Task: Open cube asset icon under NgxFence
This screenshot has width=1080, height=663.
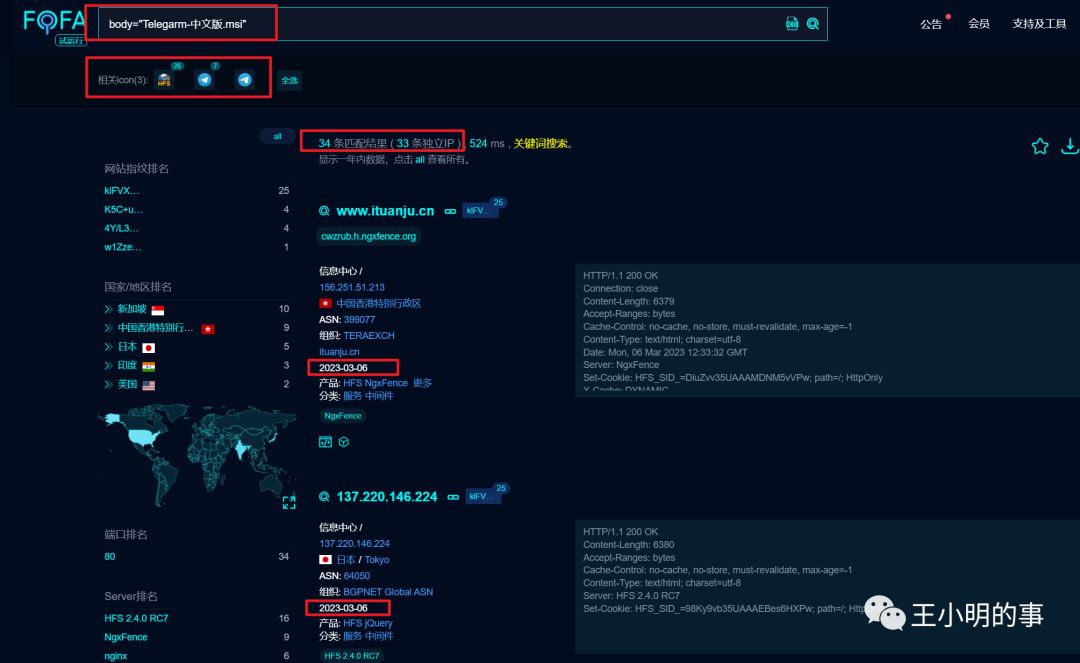Action: [x=344, y=442]
